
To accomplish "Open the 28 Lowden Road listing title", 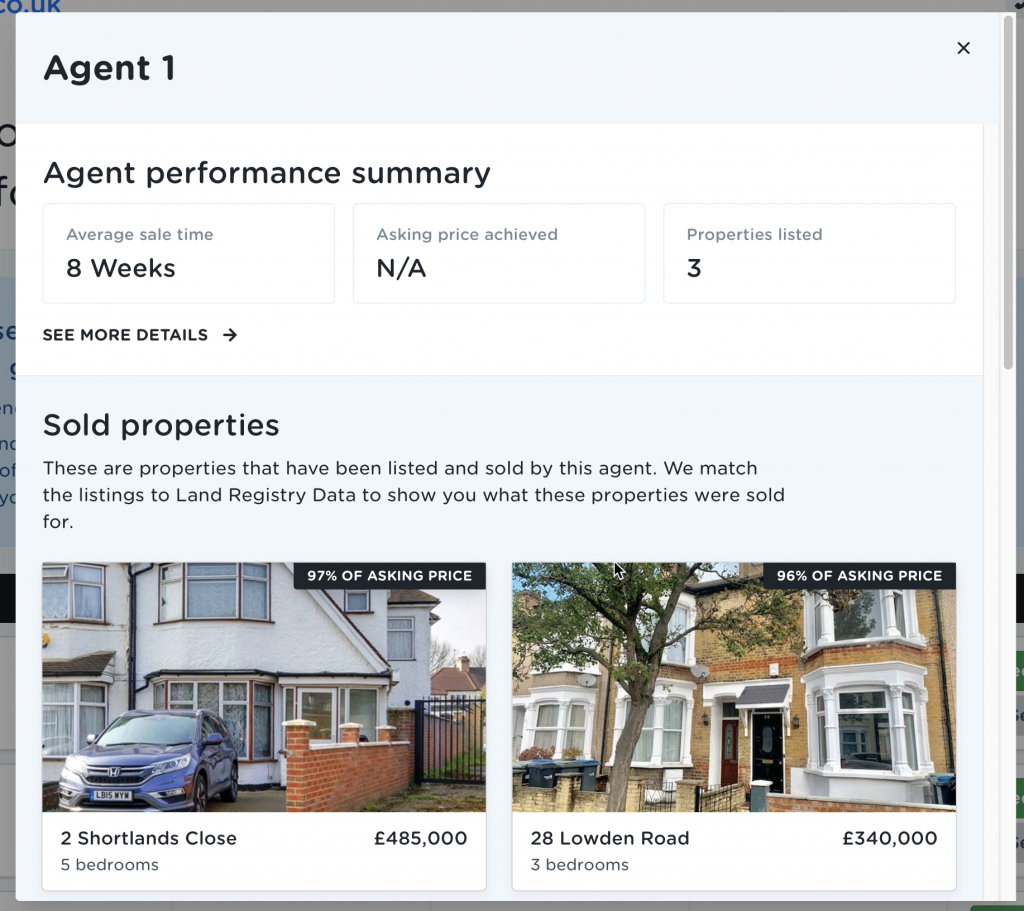I will [610, 838].
